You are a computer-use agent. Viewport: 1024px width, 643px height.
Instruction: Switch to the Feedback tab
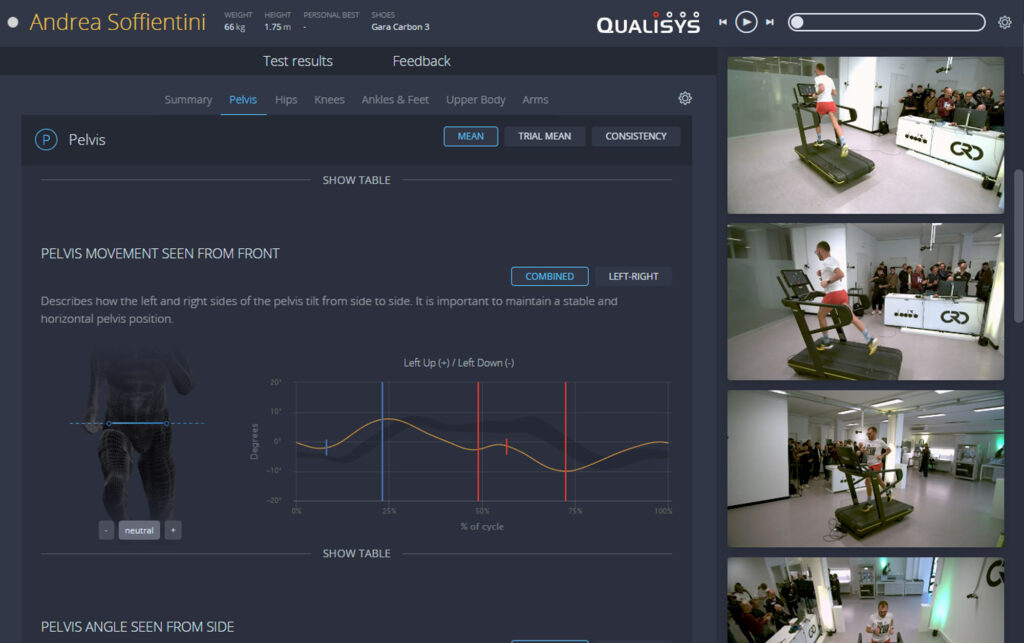pyautogui.click(x=421, y=61)
